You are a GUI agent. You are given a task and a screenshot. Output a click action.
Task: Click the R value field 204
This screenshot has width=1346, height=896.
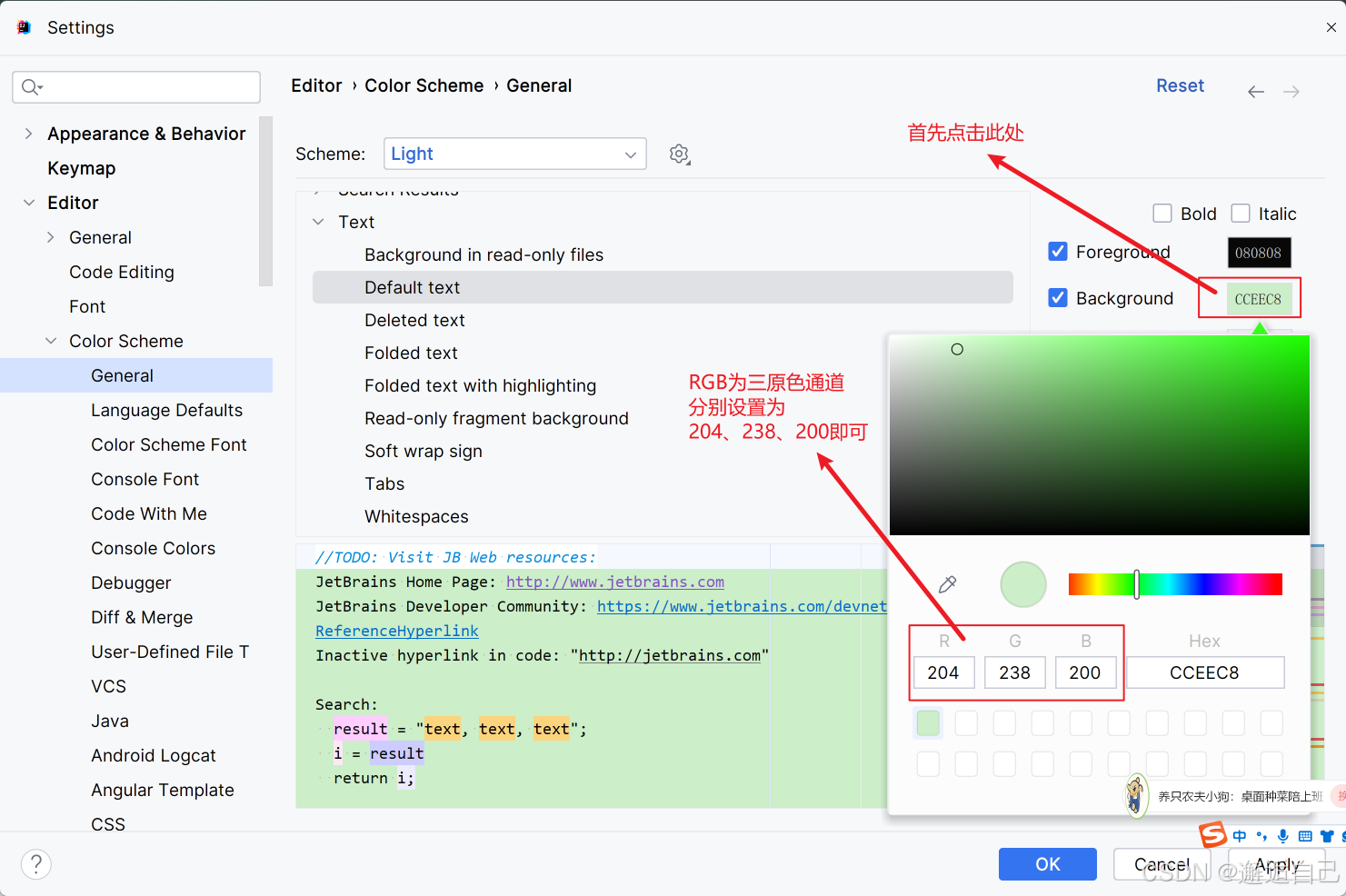943,672
